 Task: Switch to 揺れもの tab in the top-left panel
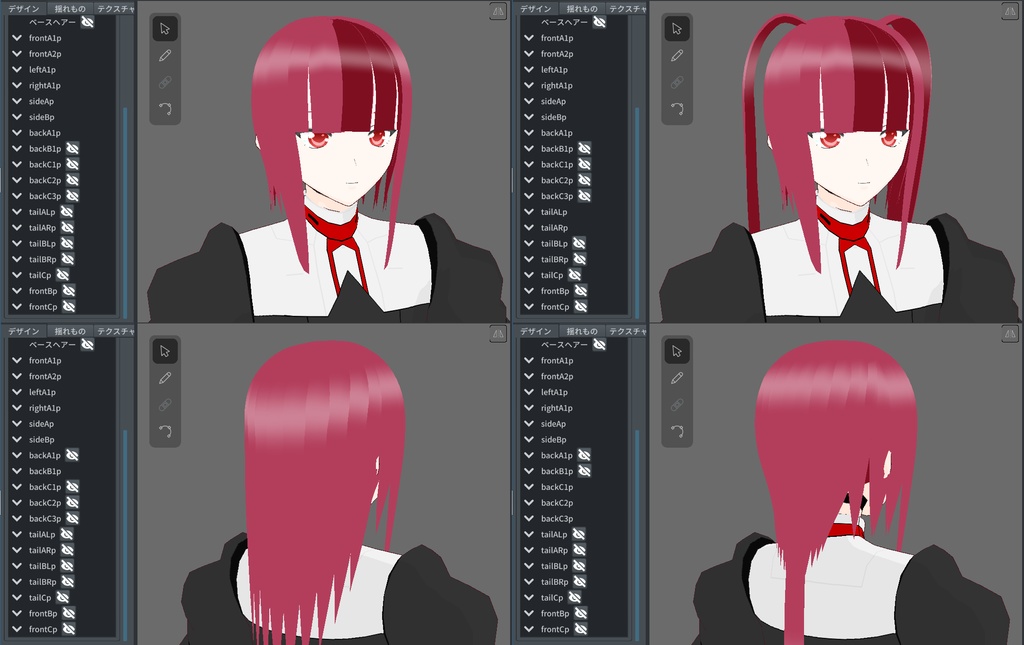69,8
